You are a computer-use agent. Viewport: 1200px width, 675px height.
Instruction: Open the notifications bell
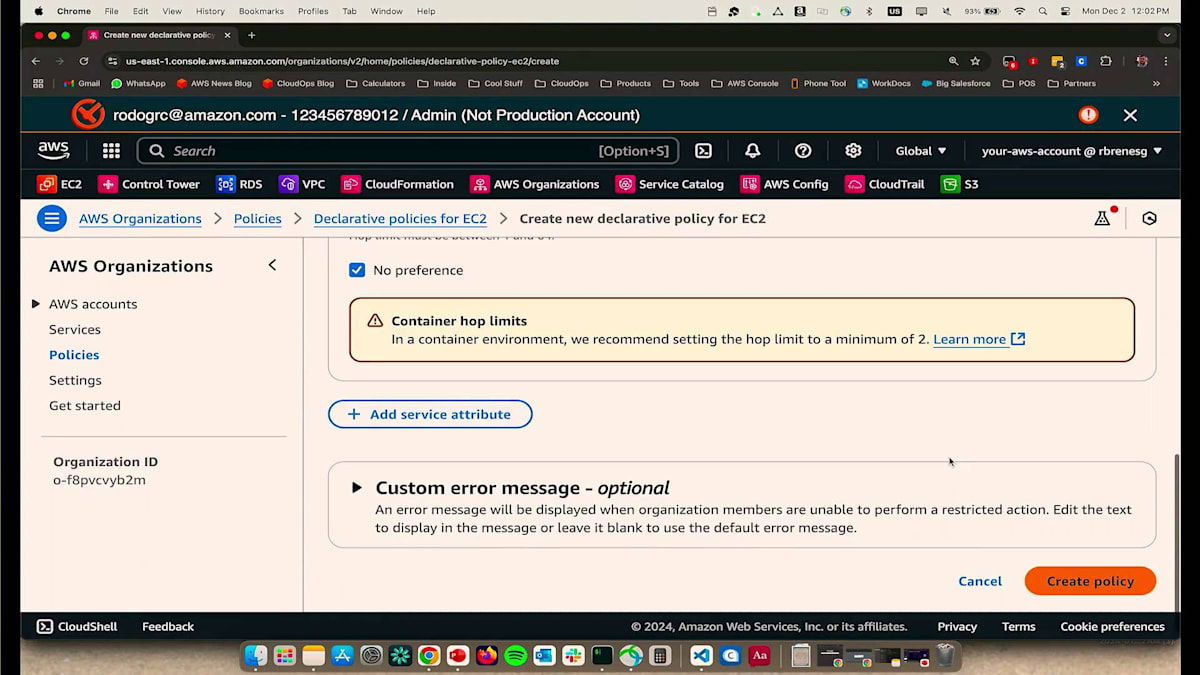click(753, 151)
